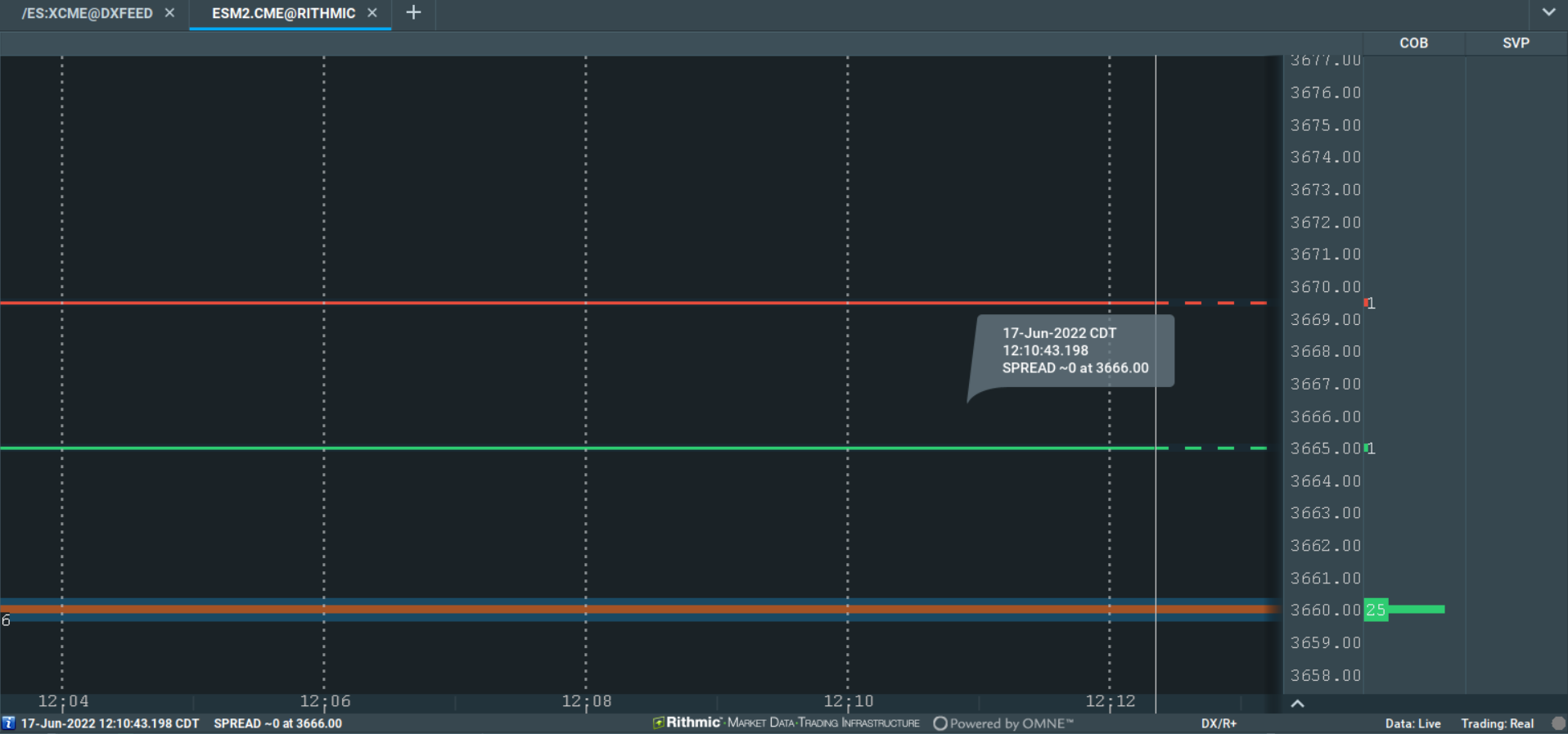The width and height of the screenshot is (1568, 734).
Task: Toggle the Trading: Real mode indicator
Action: (1497, 723)
